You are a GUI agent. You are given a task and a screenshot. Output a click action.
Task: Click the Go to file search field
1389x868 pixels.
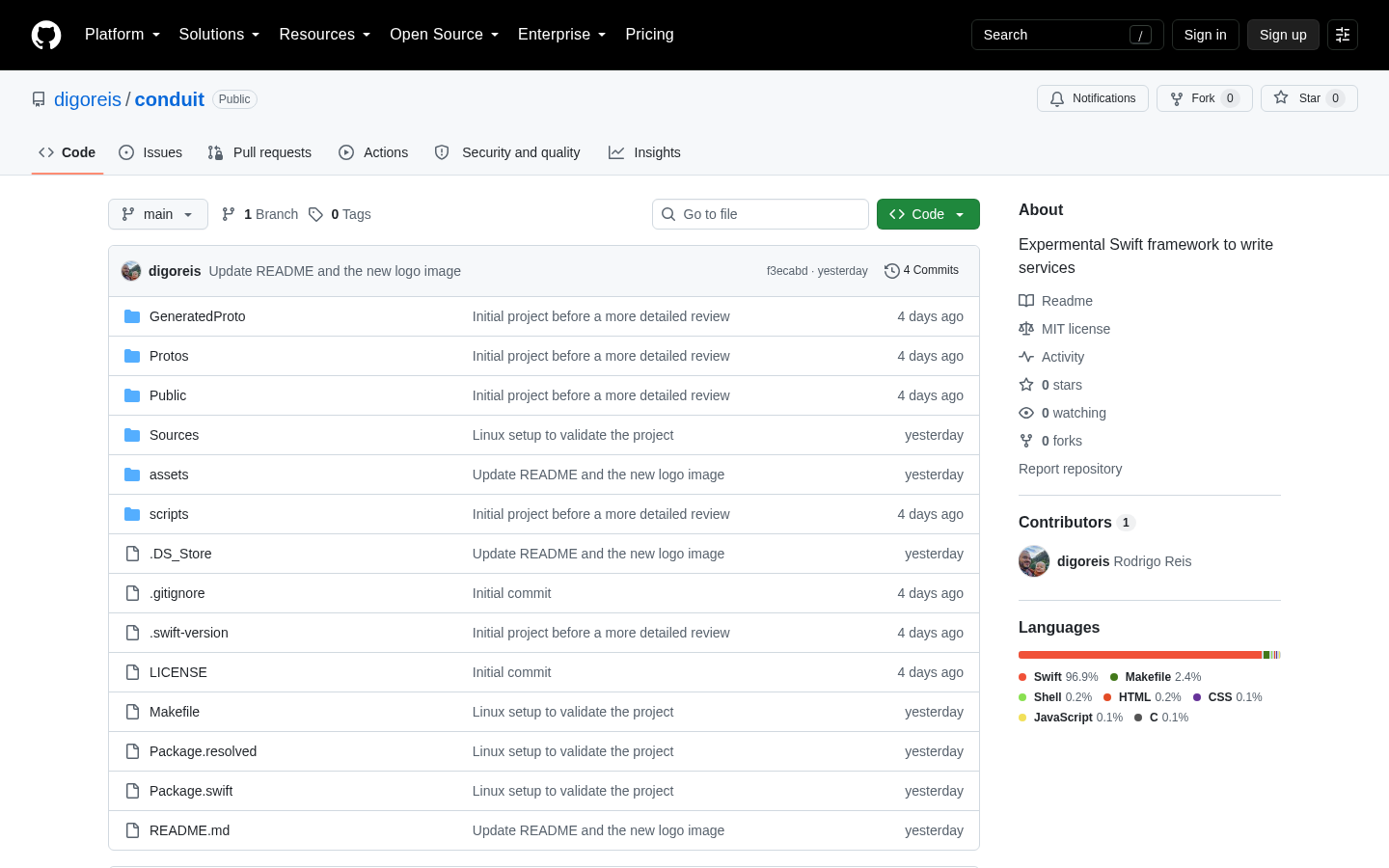tap(760, 214)
